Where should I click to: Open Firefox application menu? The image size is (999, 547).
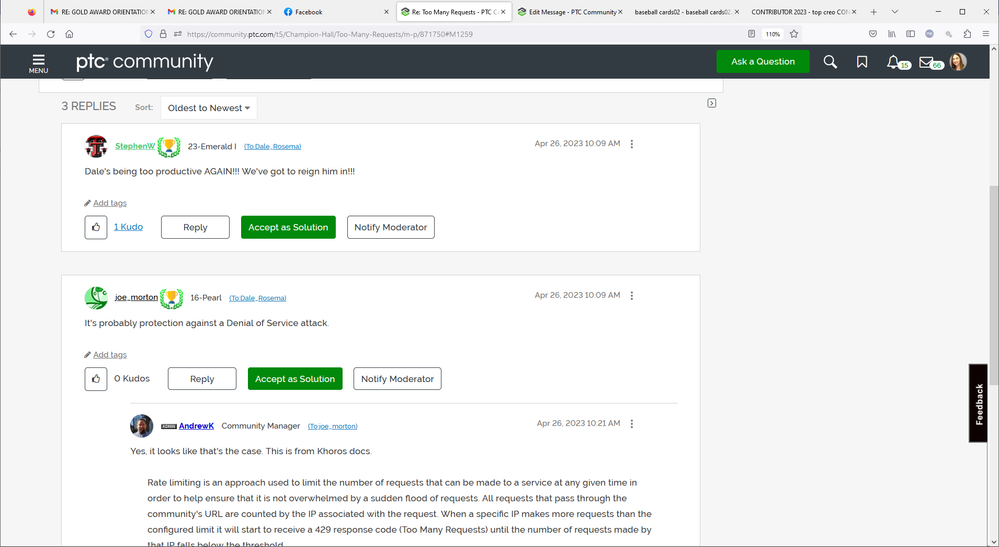(986, 34)
